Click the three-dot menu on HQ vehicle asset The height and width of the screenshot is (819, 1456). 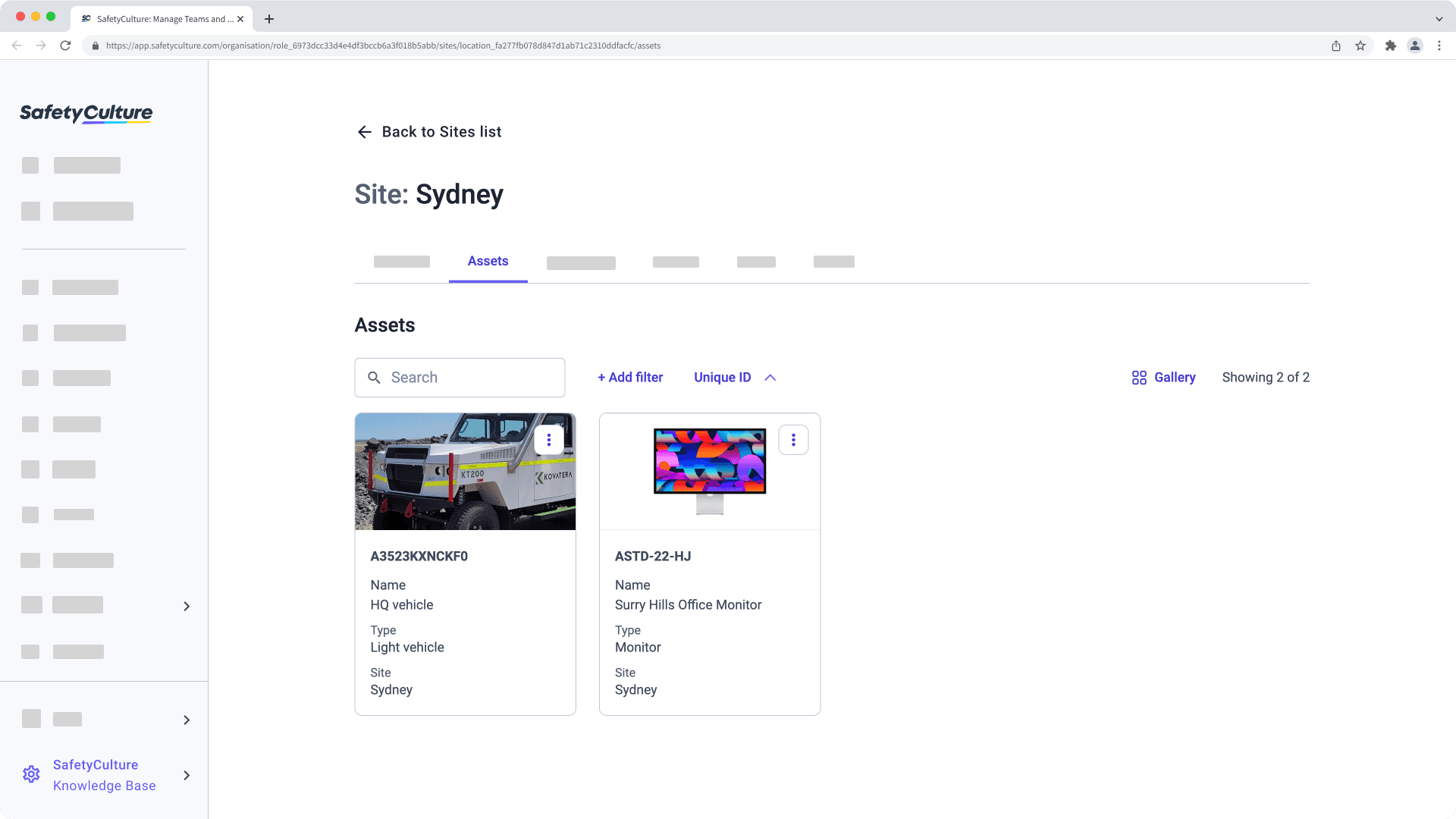click(549, 440)
